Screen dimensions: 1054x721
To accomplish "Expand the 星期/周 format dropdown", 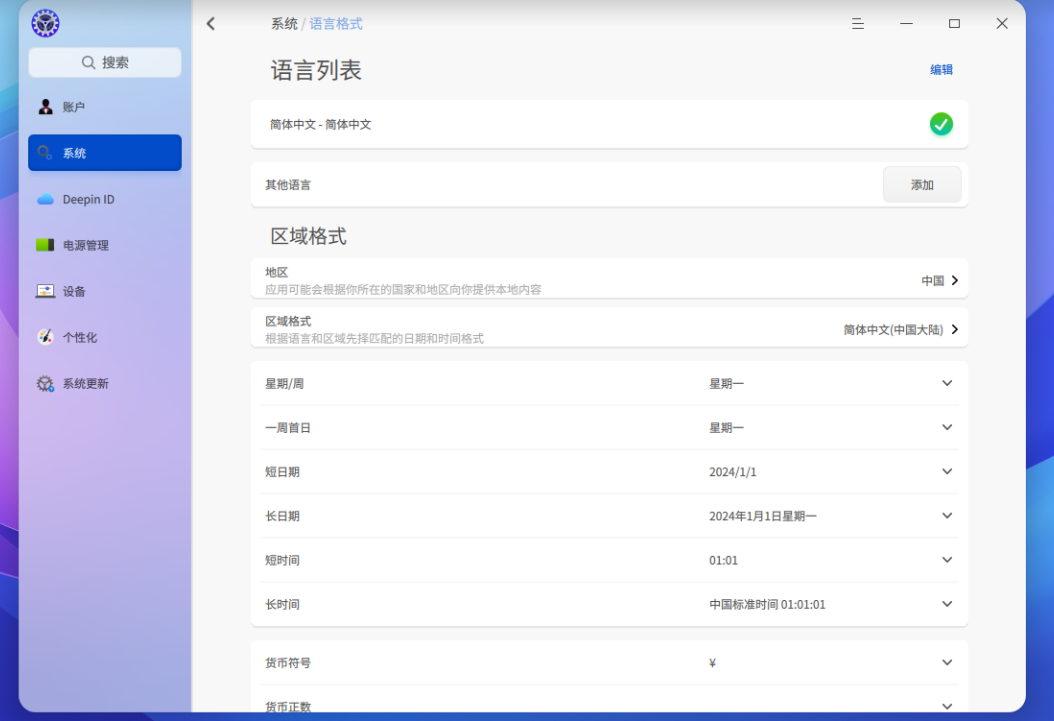I will 946,383.
